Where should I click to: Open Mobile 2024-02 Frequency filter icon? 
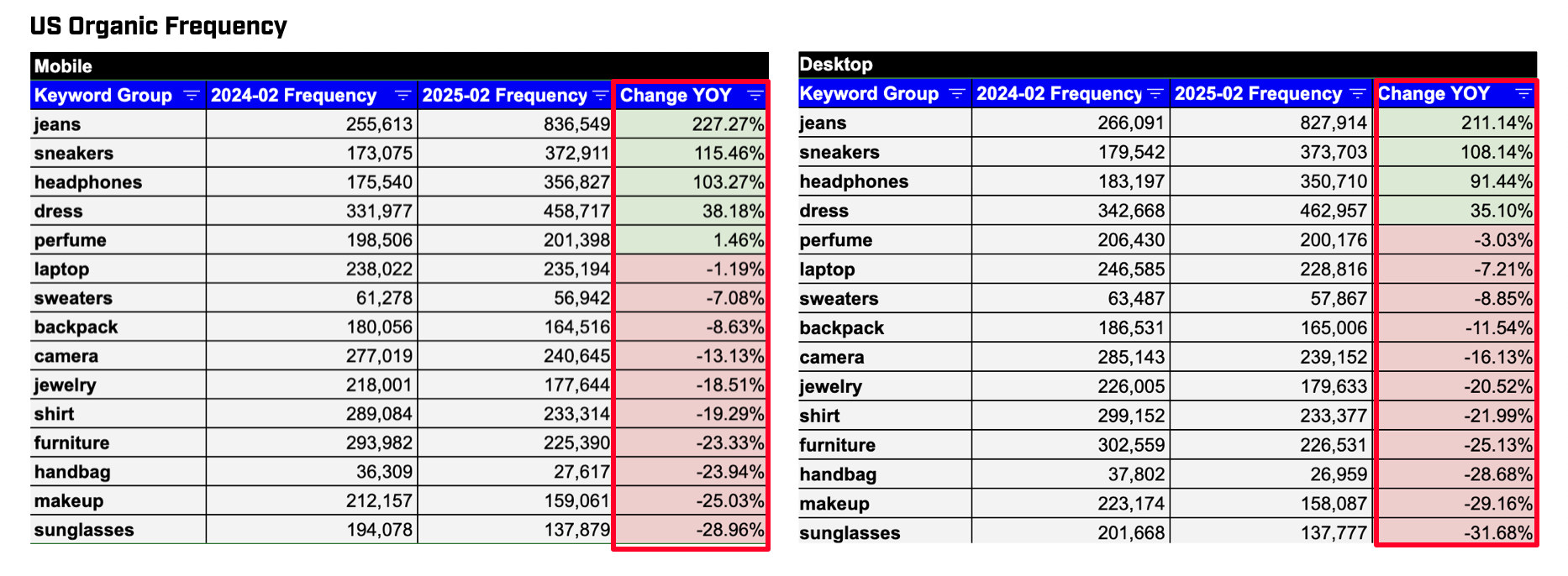coord(403,96)
